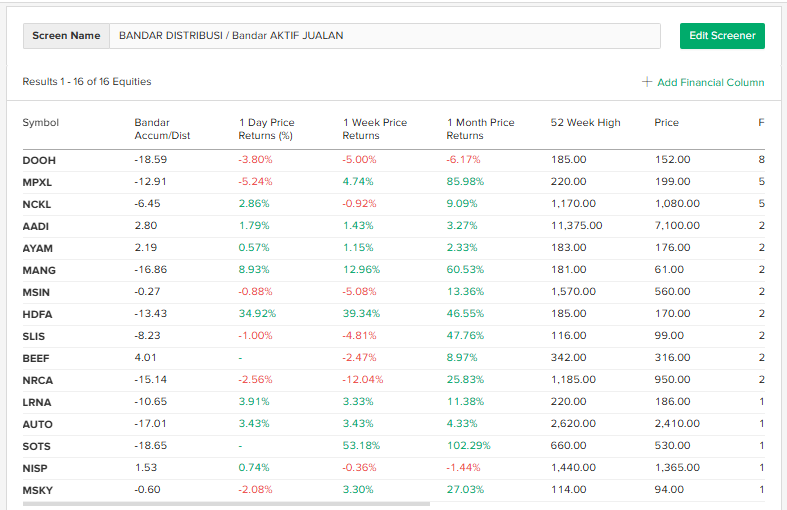Open the AUTO symbol
Viewport: 787px width, 510px height.
pyautogui.click(x=38, y=425)
